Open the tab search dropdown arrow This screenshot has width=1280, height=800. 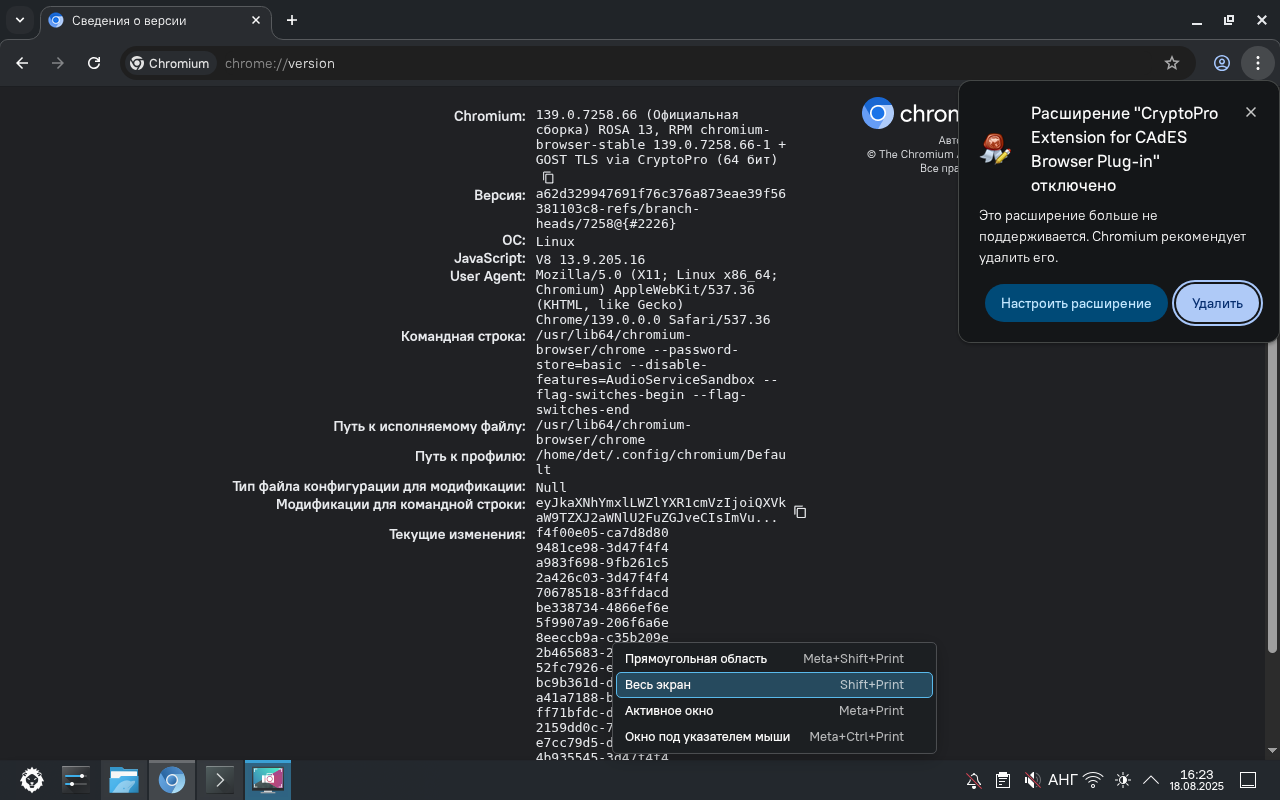point(19,20)
